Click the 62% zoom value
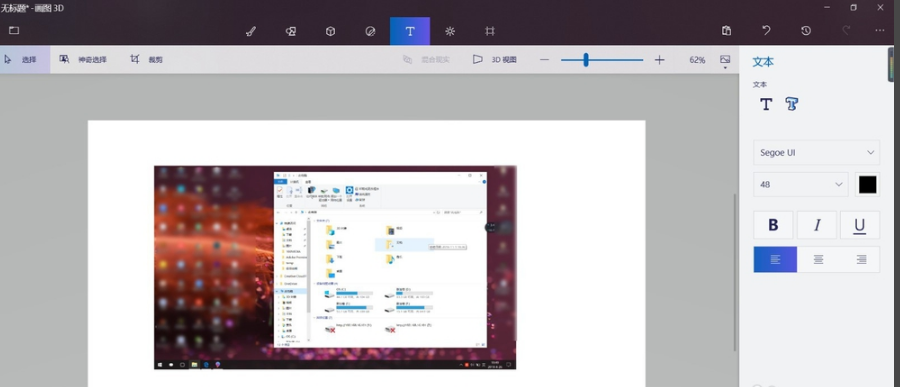900x387 pixels. tap(697, 60)
